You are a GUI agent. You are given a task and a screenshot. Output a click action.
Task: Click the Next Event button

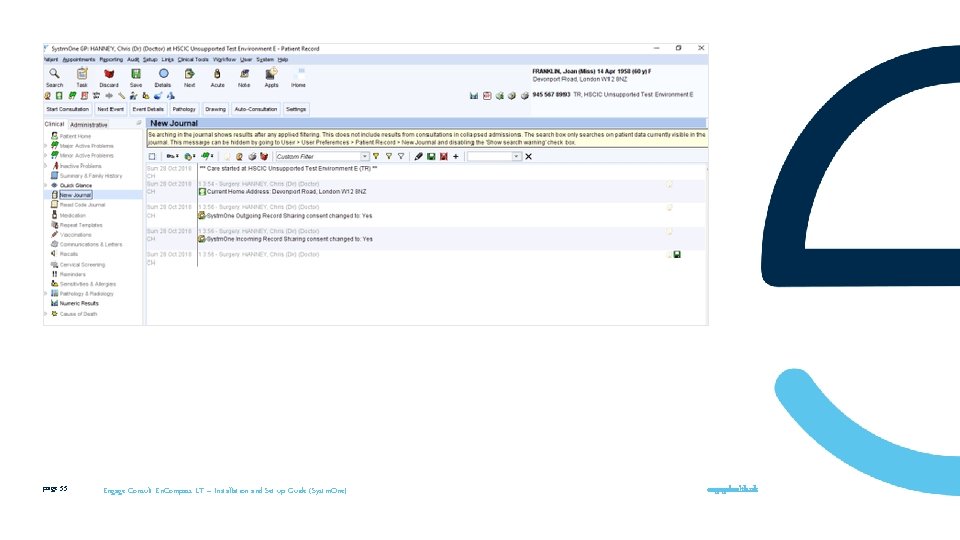coord(111,109)
